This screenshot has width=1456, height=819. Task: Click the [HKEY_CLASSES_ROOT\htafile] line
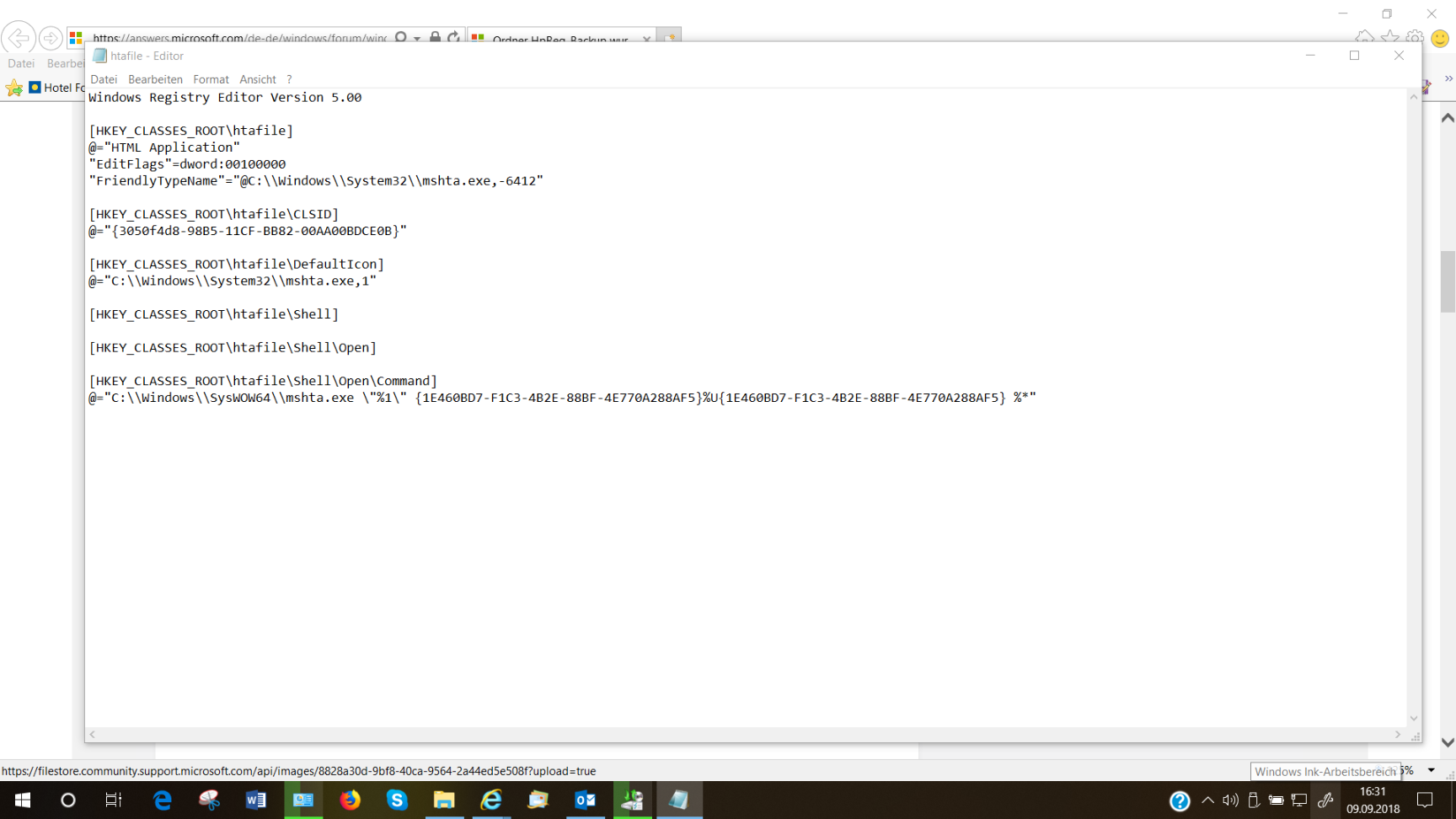pyautogui.click(x=191, y=131)
